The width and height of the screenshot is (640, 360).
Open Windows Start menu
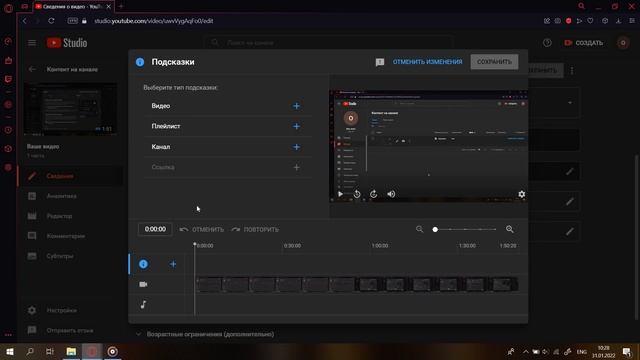click(9, 351)
